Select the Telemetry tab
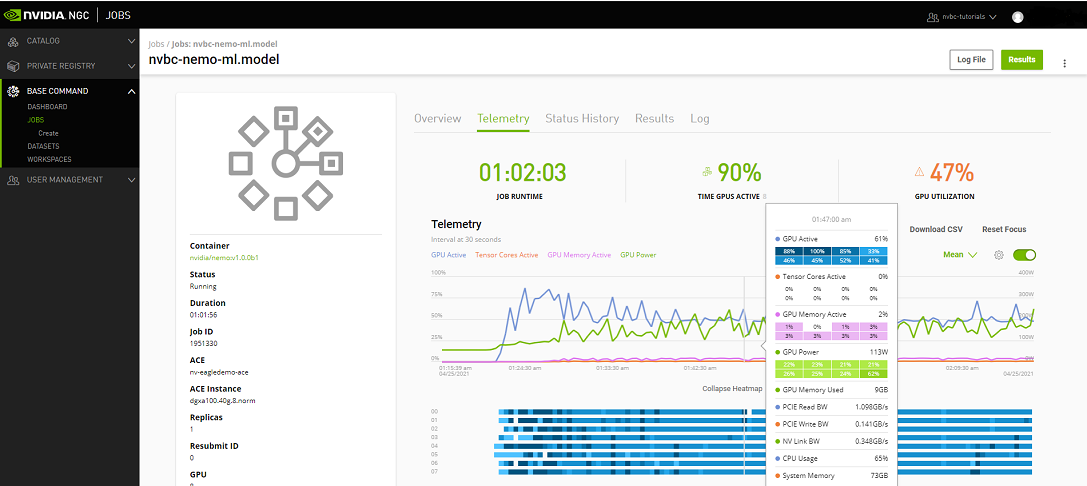This screenshot has height=486, width=1087. coord(503,119)
